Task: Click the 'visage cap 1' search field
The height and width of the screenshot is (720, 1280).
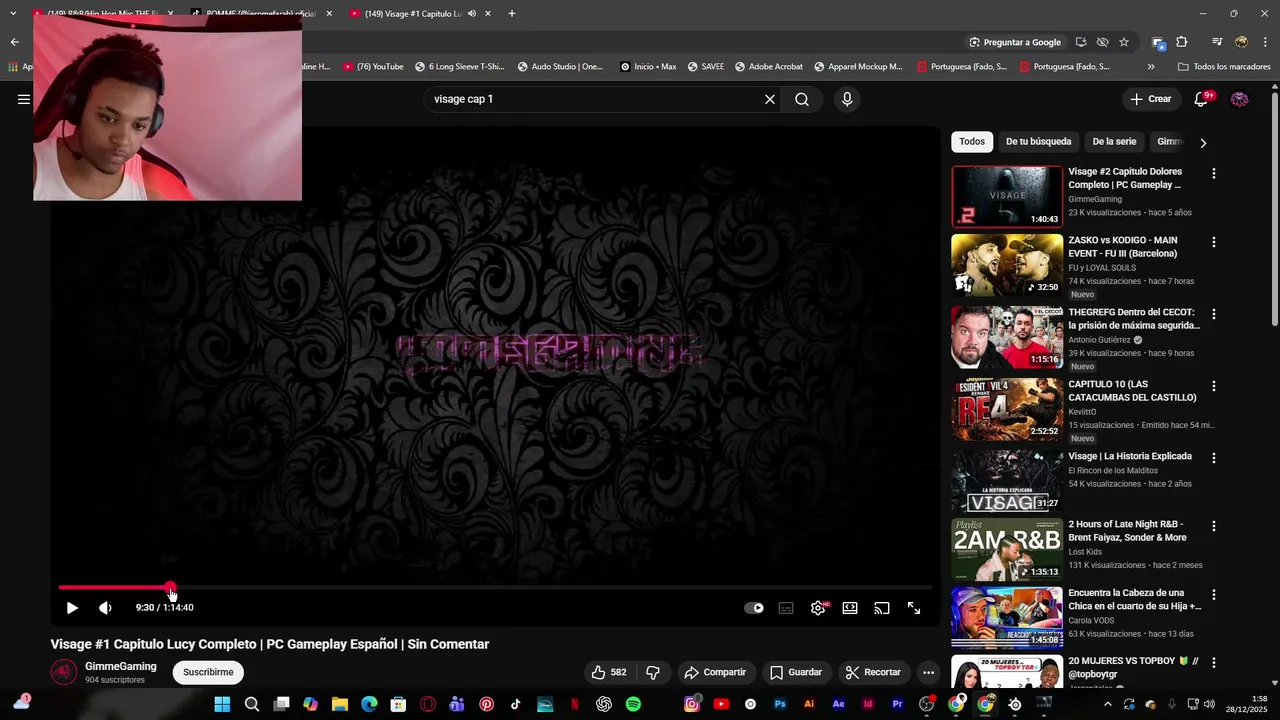Action: click(x=594, y=99)
